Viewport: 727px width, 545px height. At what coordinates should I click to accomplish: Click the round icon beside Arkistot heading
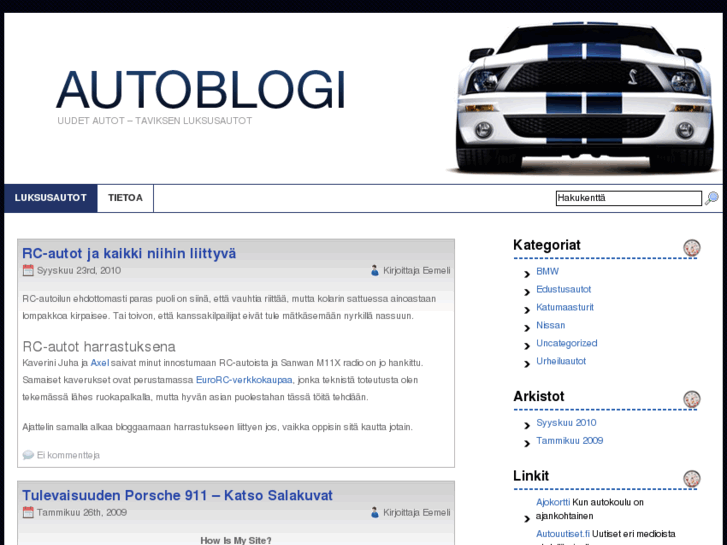691,399
